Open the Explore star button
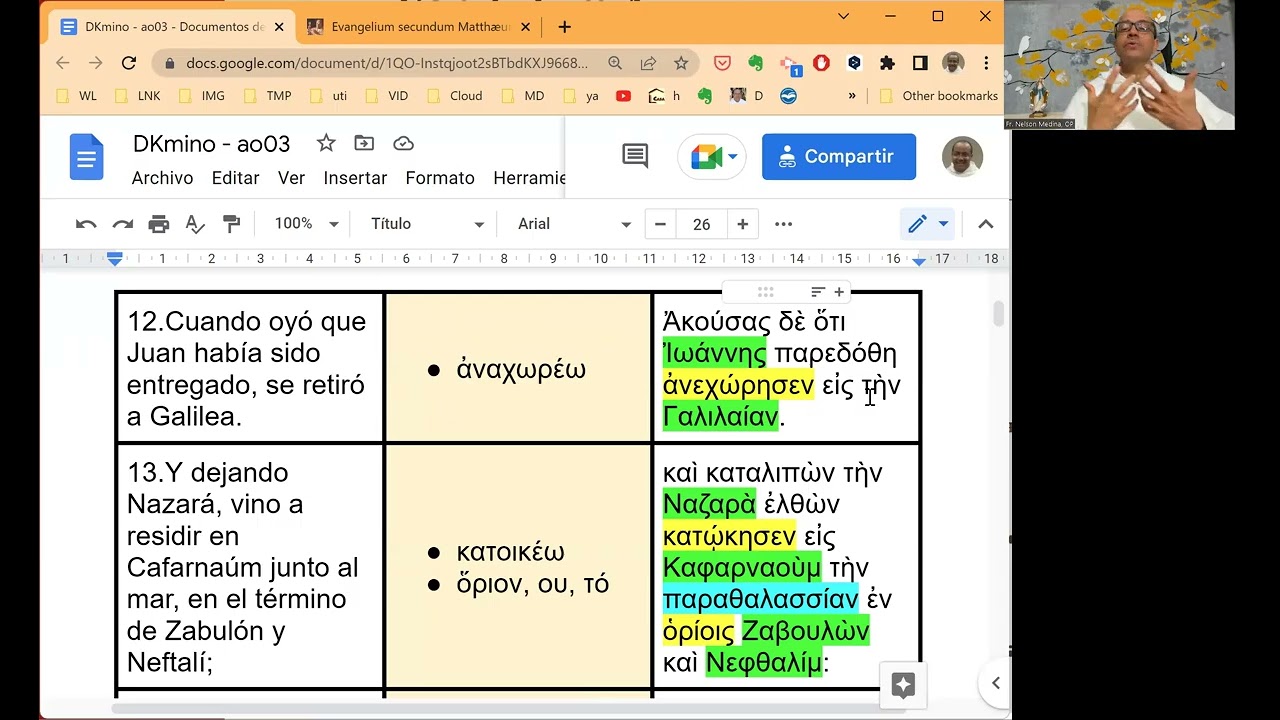This screenshot has height=720, width=1280. click(x=903, y=685)
